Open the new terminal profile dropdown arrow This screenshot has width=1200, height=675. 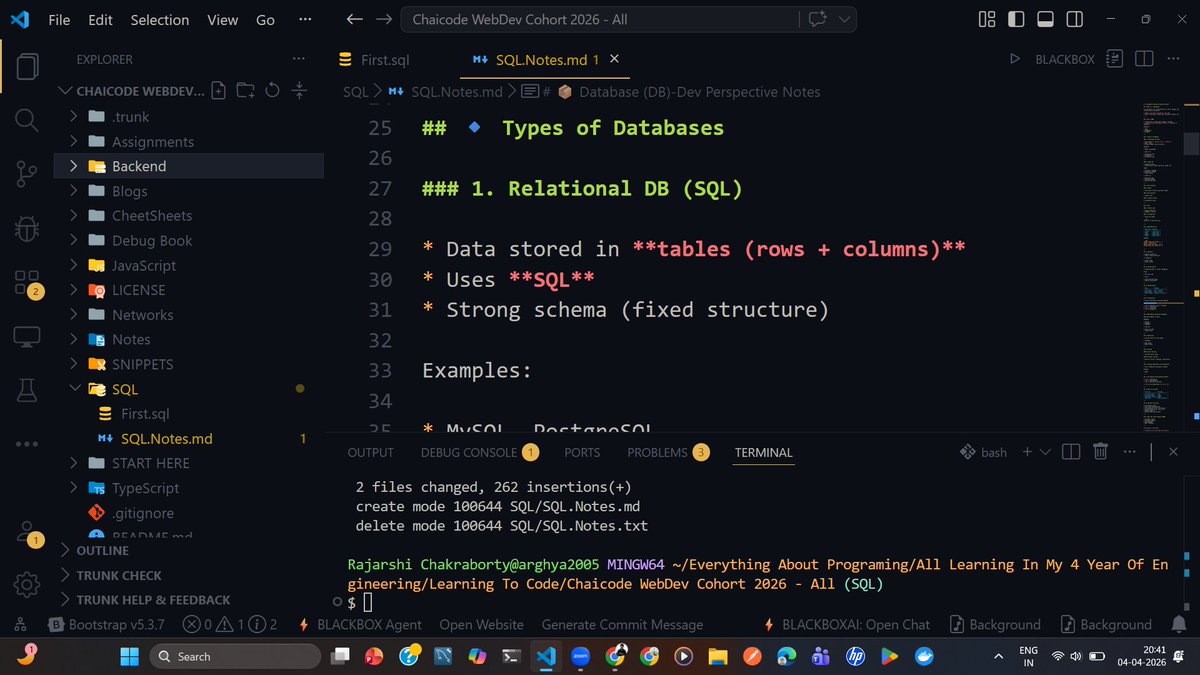click(x=1045, y=452)
